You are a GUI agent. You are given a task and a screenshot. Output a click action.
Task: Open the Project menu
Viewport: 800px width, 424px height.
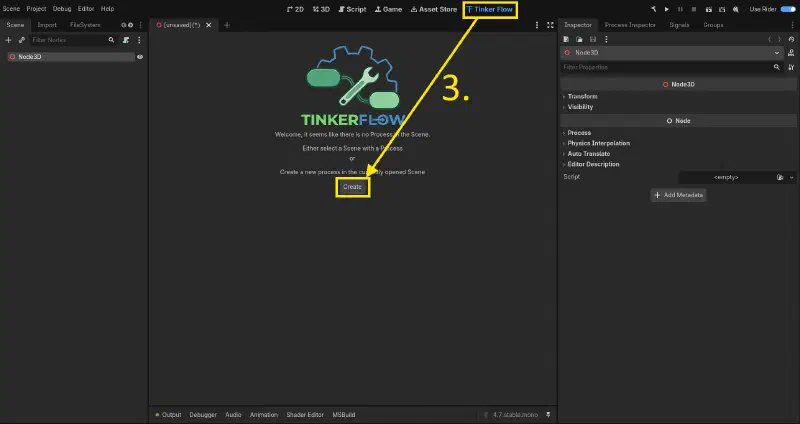(36, 9)
